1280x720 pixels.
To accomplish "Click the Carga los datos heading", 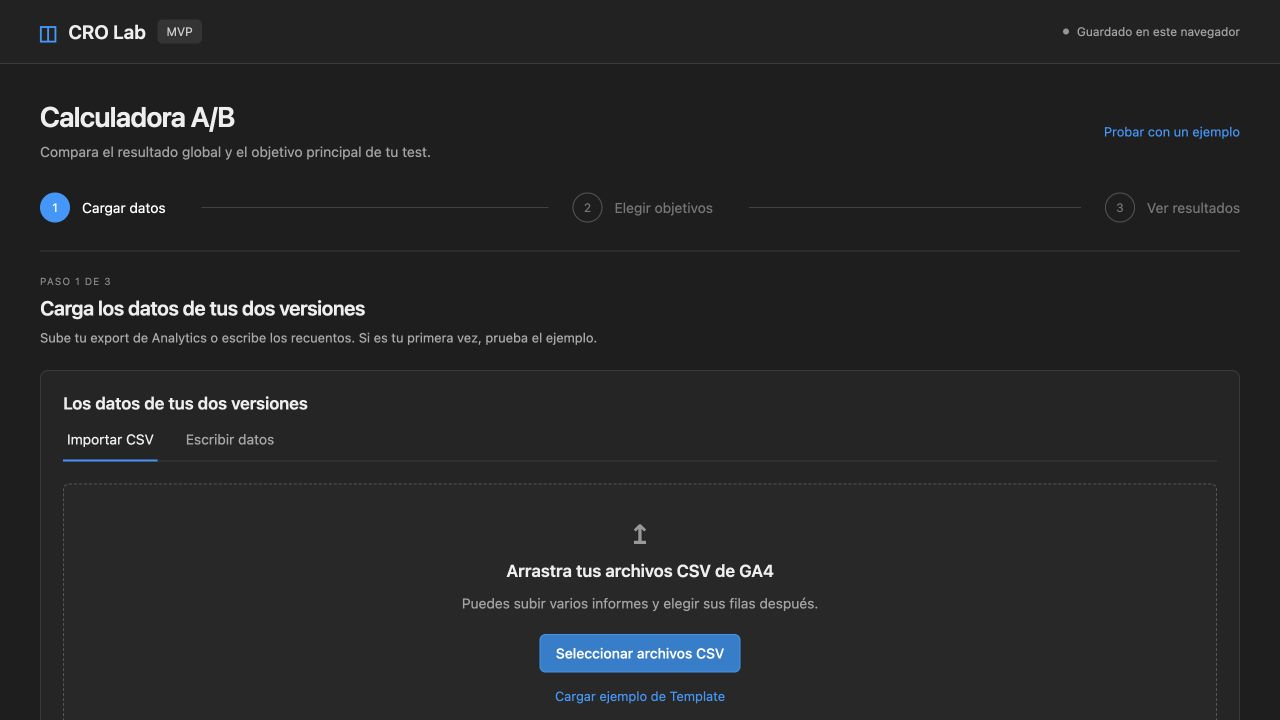I will 202,309.
